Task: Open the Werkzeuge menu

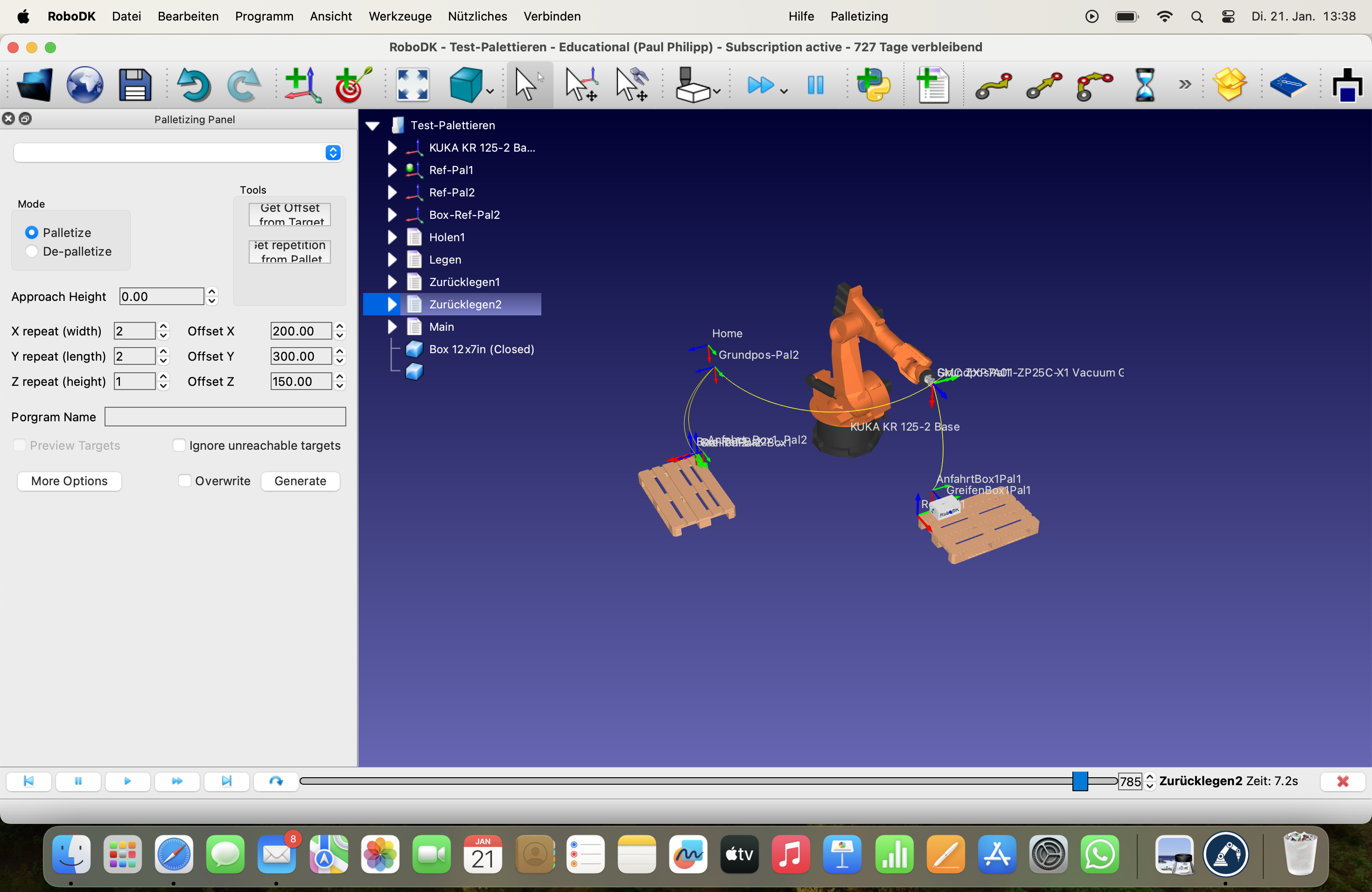Action: (x=399, y=16)
